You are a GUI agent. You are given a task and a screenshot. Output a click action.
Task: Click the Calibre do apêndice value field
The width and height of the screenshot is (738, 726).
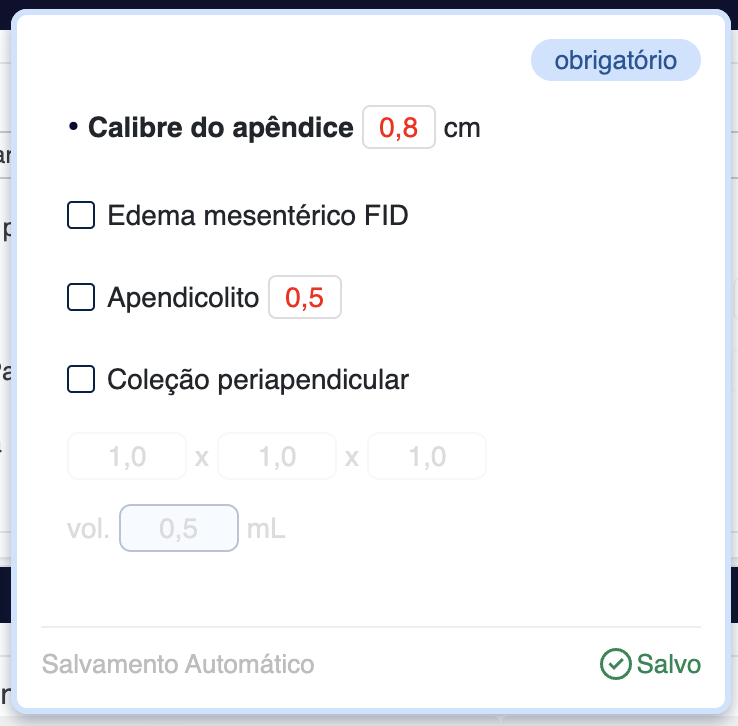(x=398, y=128)
